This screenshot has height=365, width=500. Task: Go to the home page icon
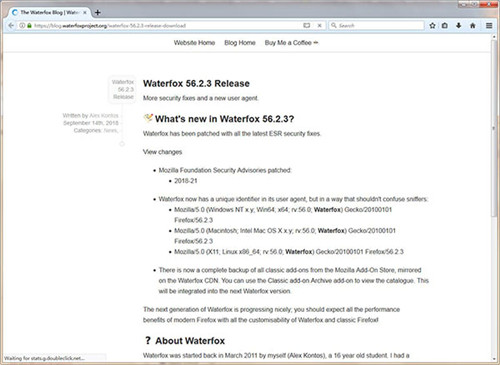click(473, 25)
